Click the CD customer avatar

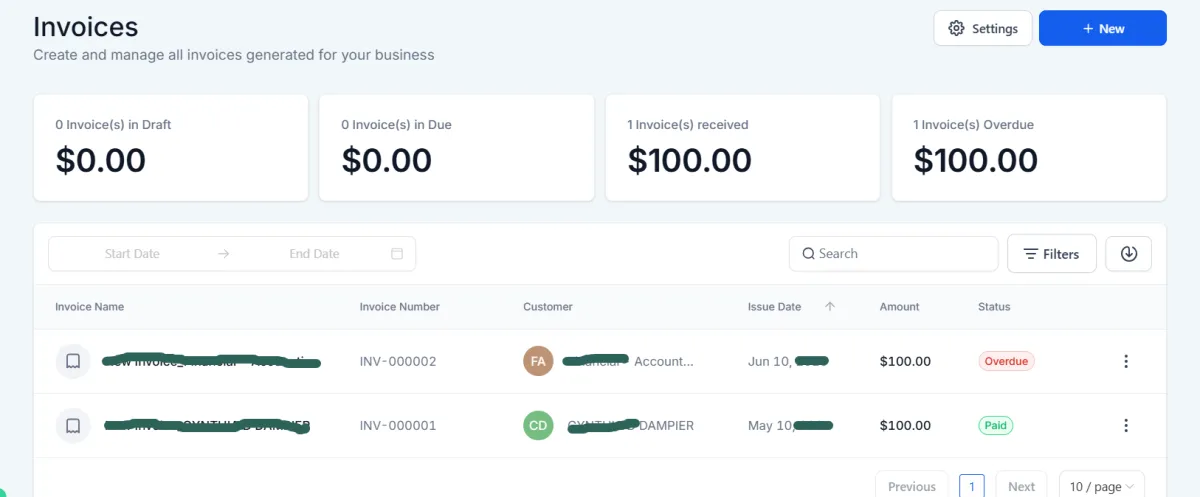pos(538,426)
